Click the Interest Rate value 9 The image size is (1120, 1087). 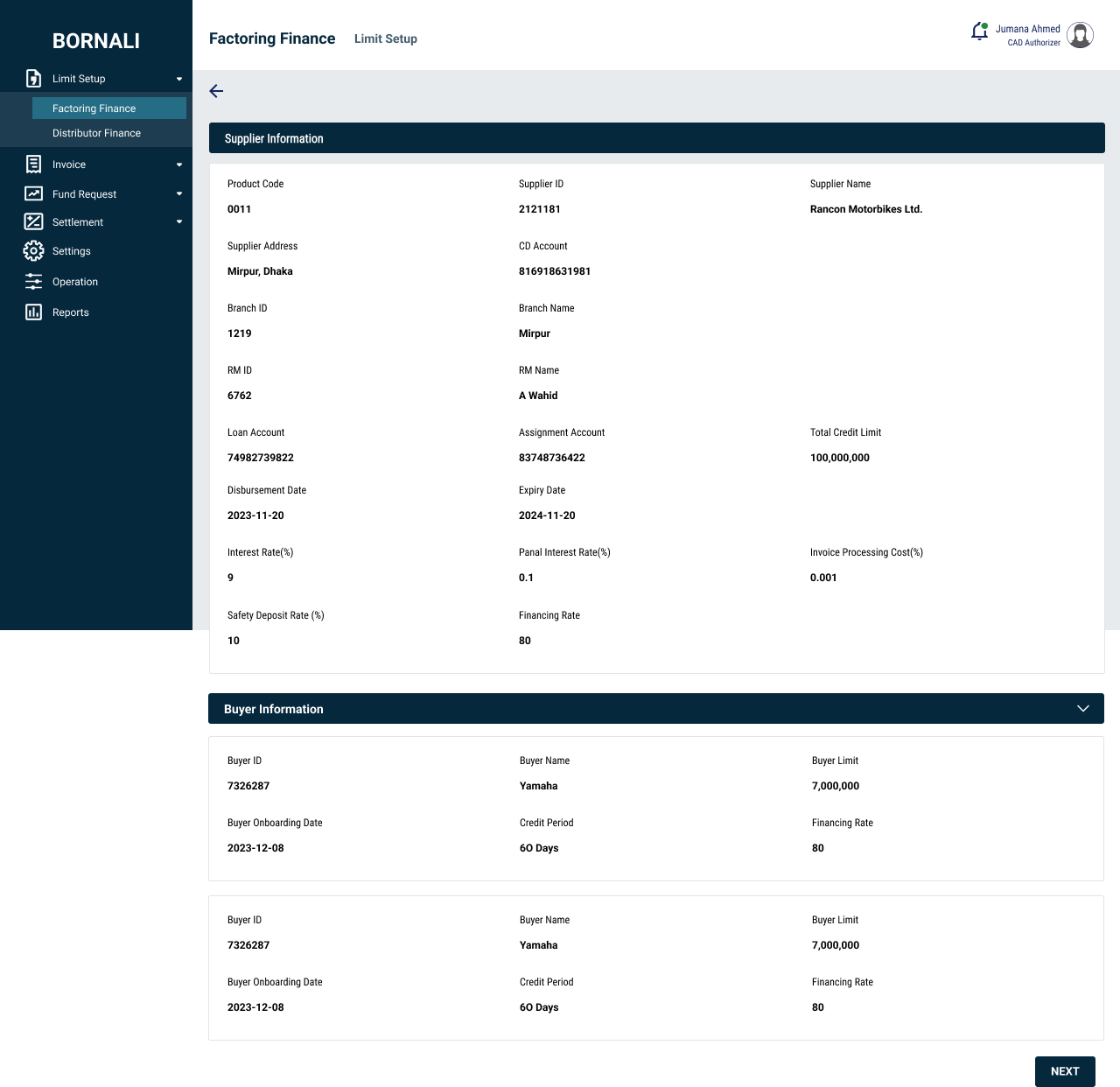pyautogui.click(x=230, y=578)
